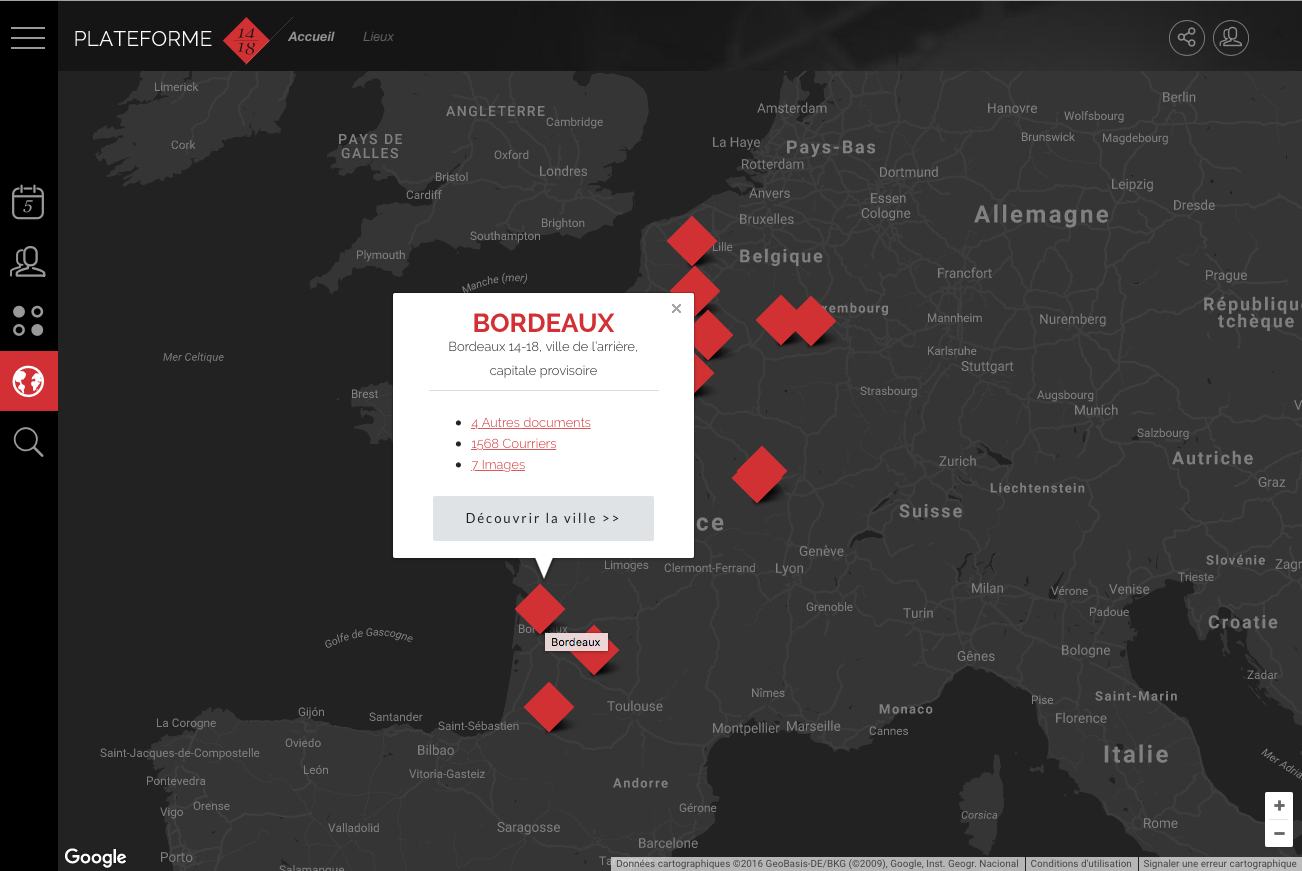Click the calendar icon in sidebar
Image resolution: width=1302 pixels, height=871 pixels.
[28, 202]
